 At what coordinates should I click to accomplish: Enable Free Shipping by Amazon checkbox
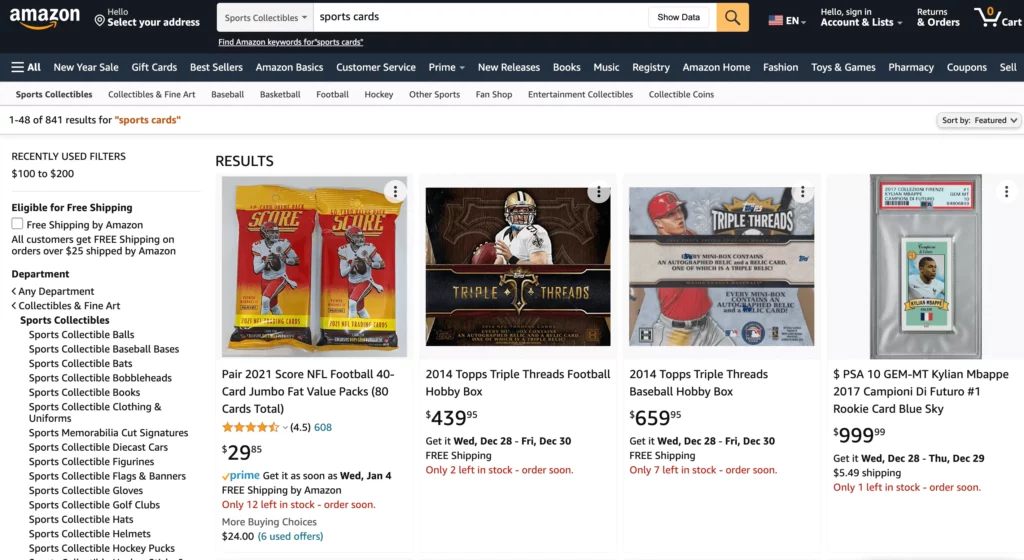pyautogui.click(x=17, y=224)
